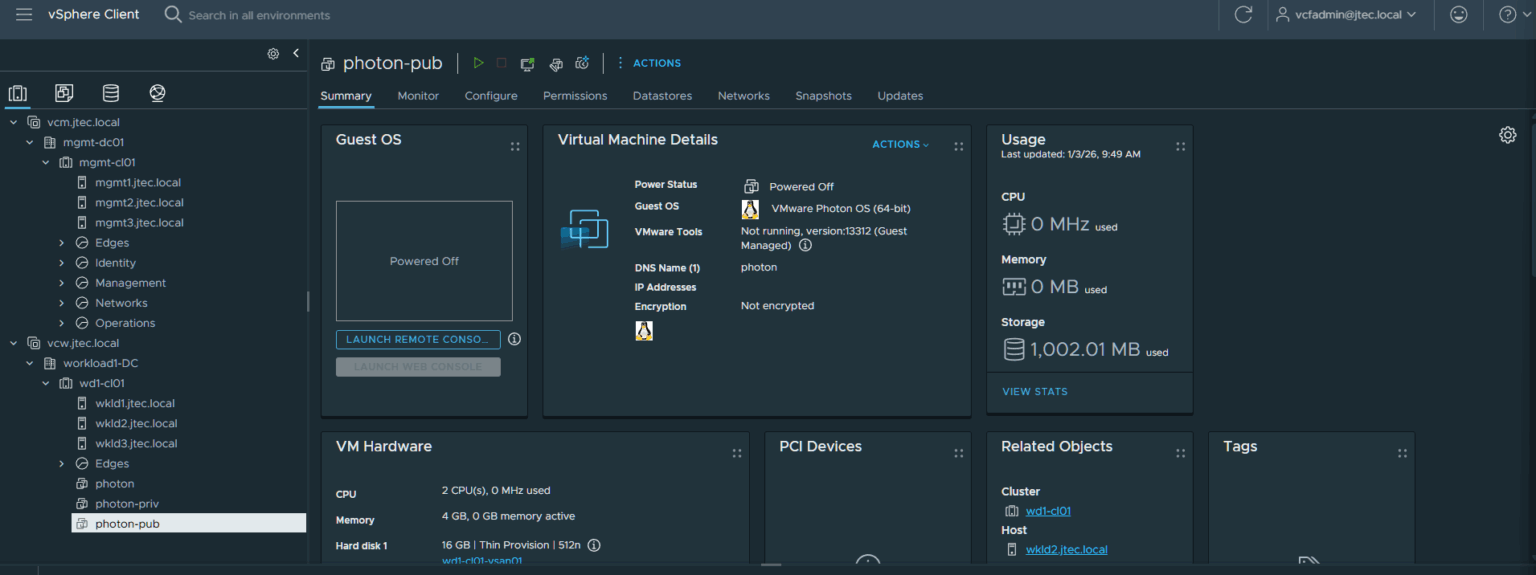Select host mgmt1.jtec.local
Image resolution: width=1536 pixels, height=575 pixels.
pyautogui.click(x=138, y=183)
